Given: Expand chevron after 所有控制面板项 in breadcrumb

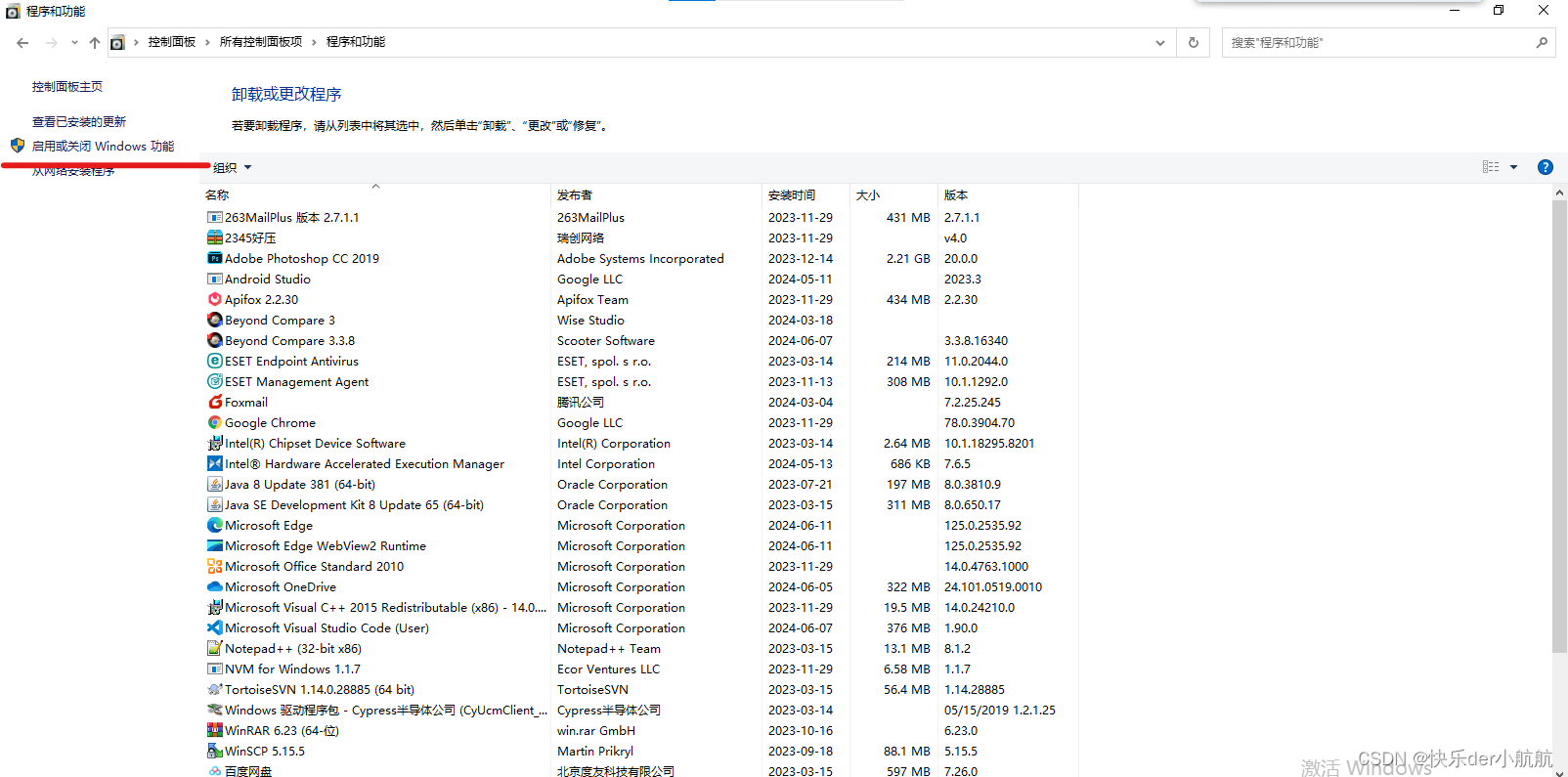Looking at the screenshot, I should point(314,42).
